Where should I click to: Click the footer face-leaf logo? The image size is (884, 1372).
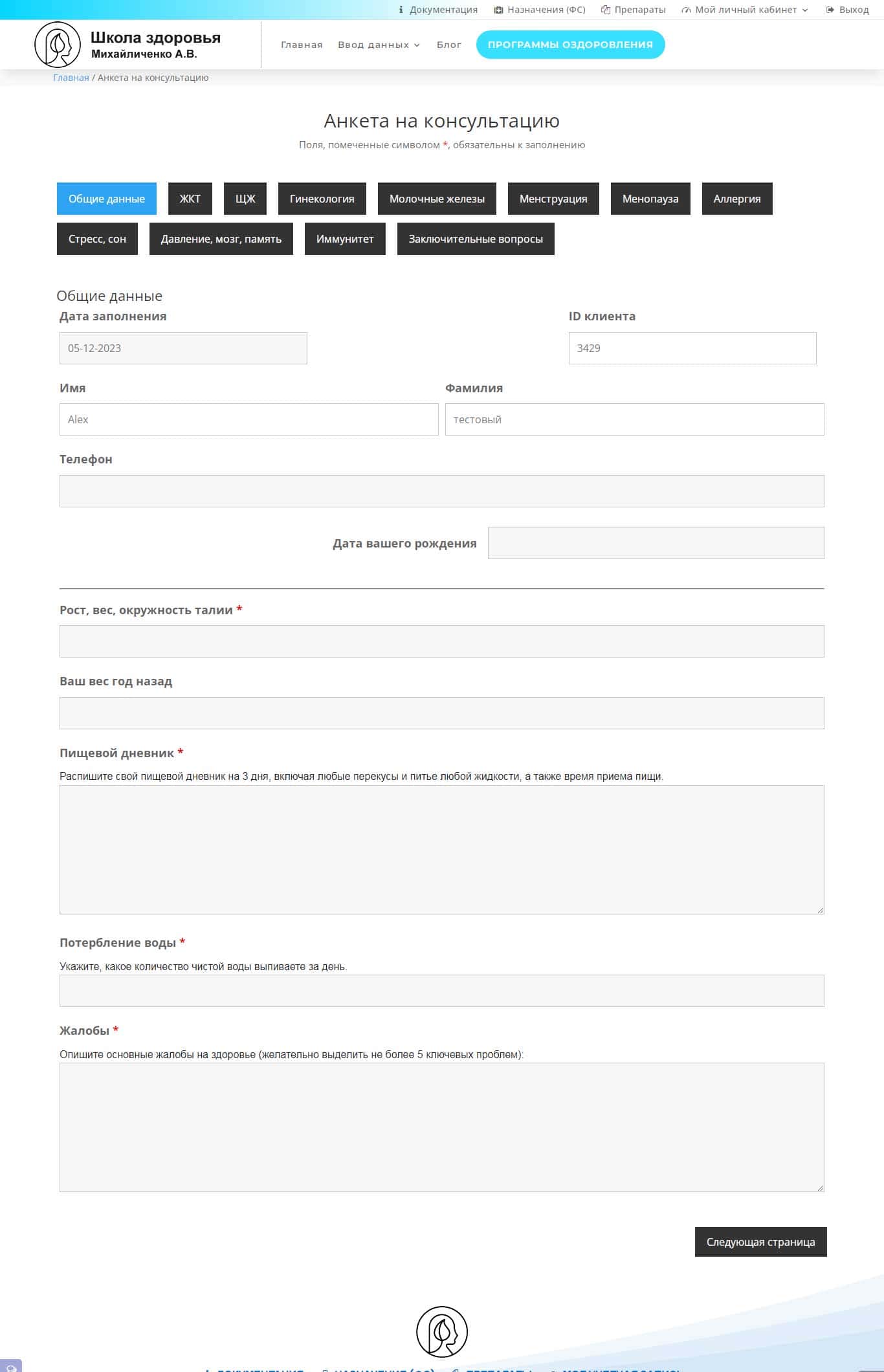(442, 1331)
